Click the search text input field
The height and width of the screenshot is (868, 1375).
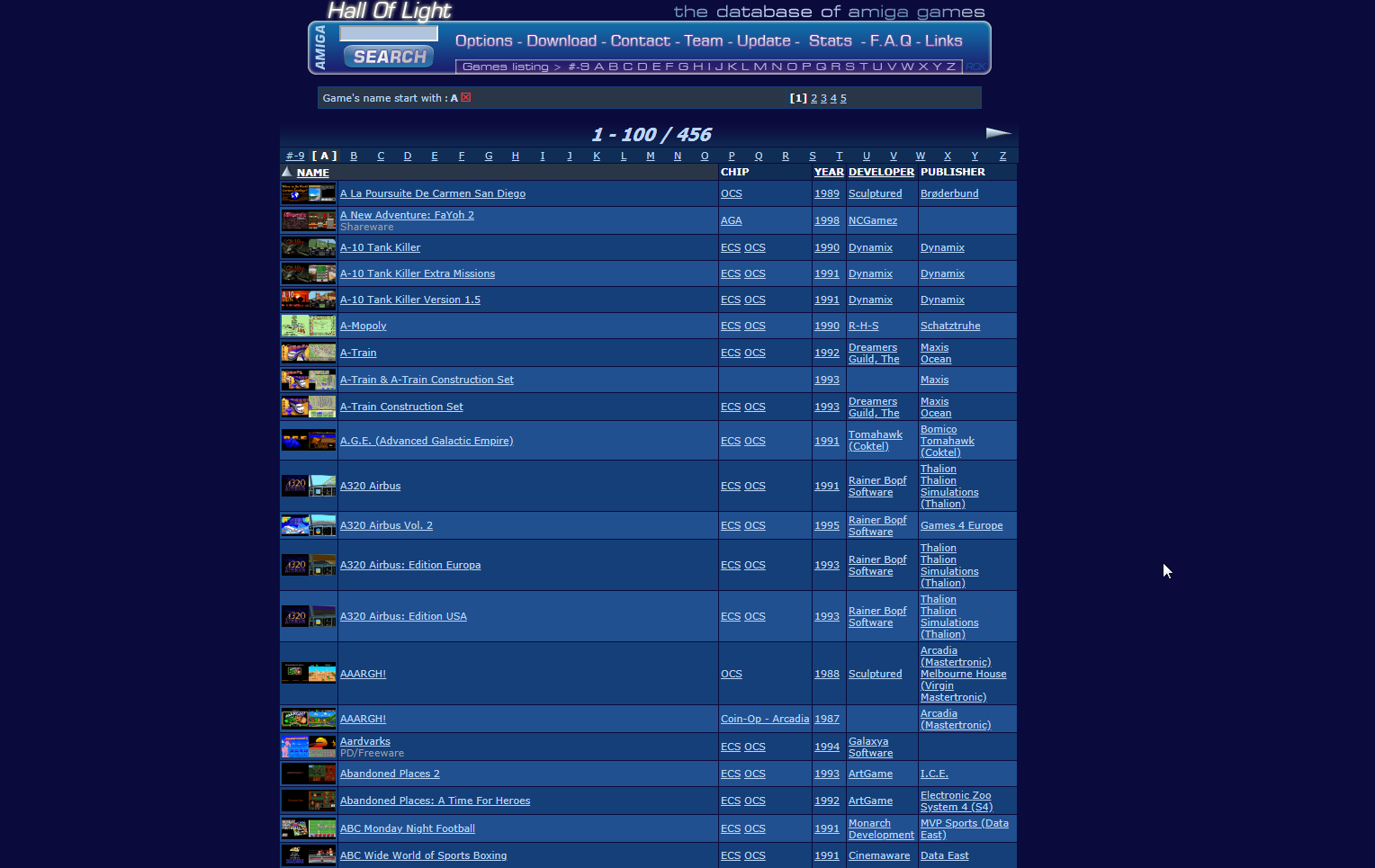(x=389, y=33)
